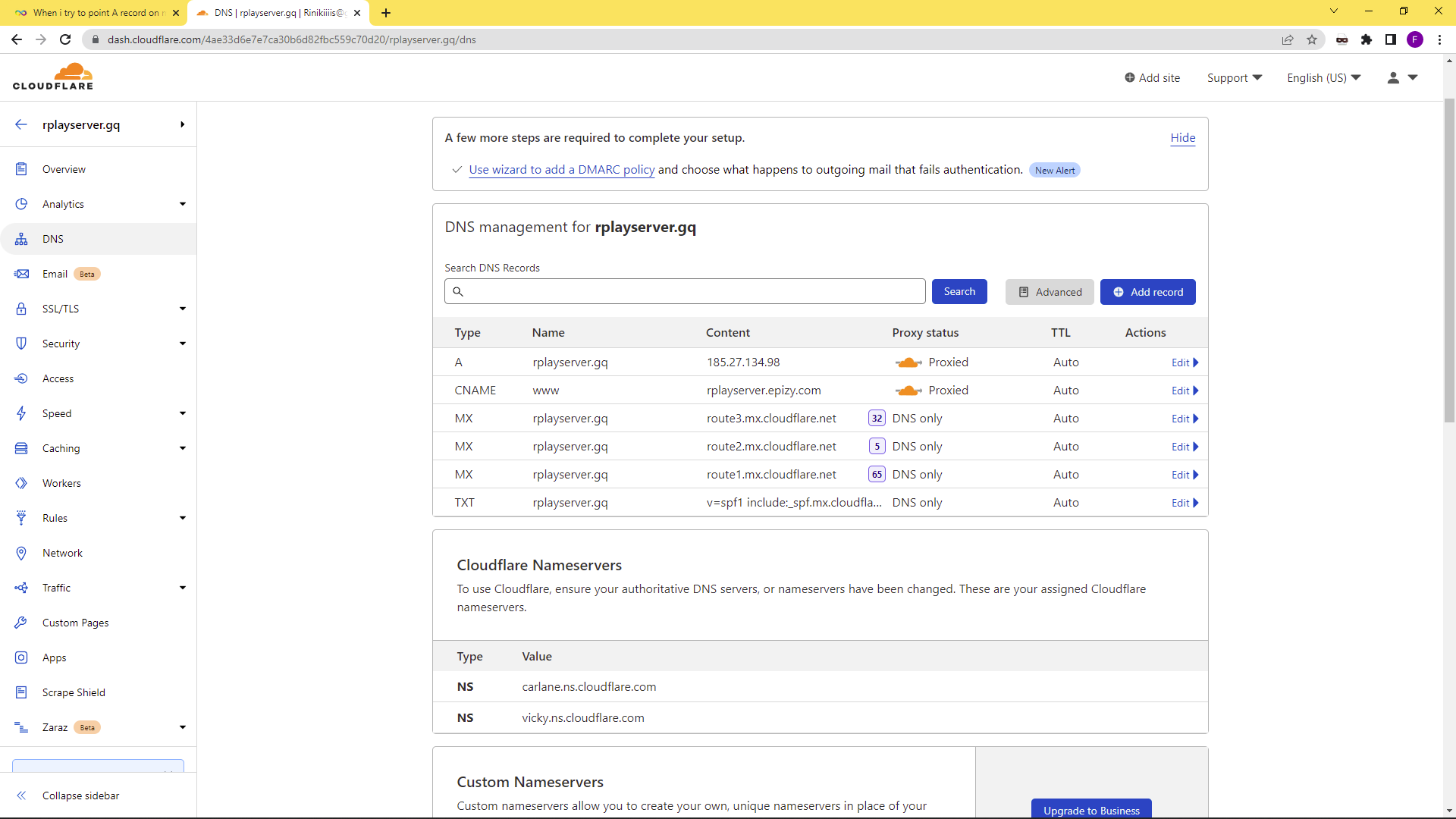Screen dimensions: 1456x819
Task: Edit the route2.mx.cloudflare.net MX record
Action: click(x=1185, y=447)
